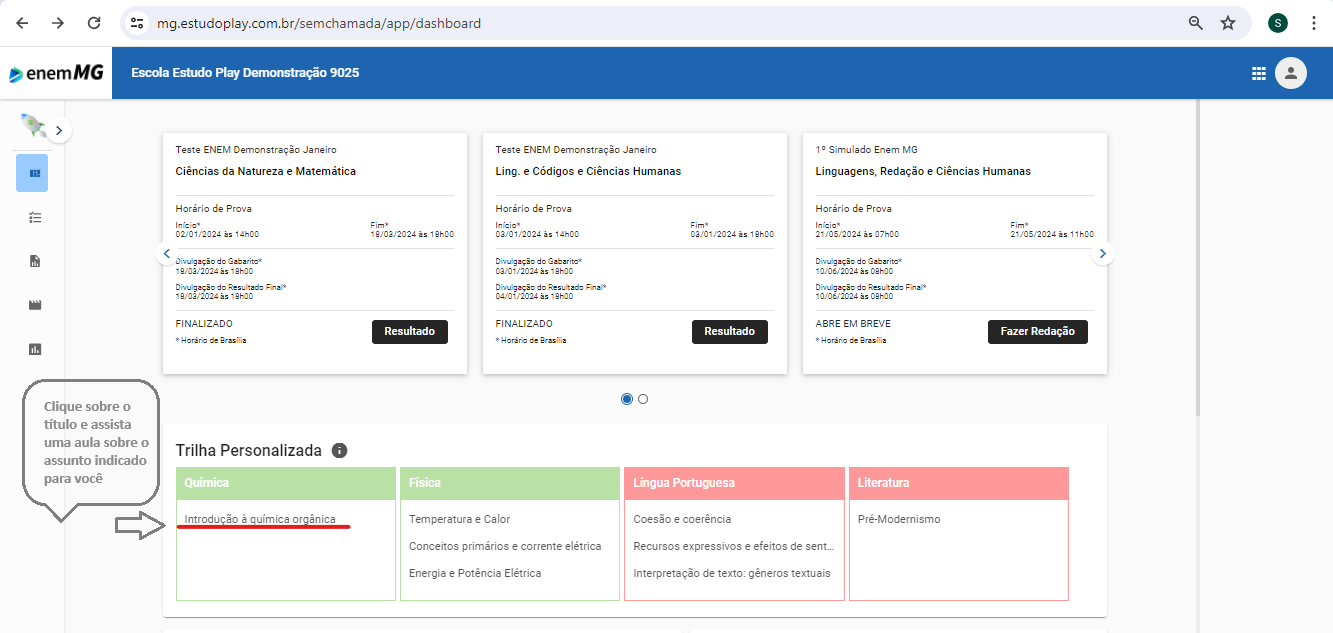Viewport: 1333px width, 633px height.
Task: Open Coesão e coerência lesson
Action: click(x=682, y=519)
